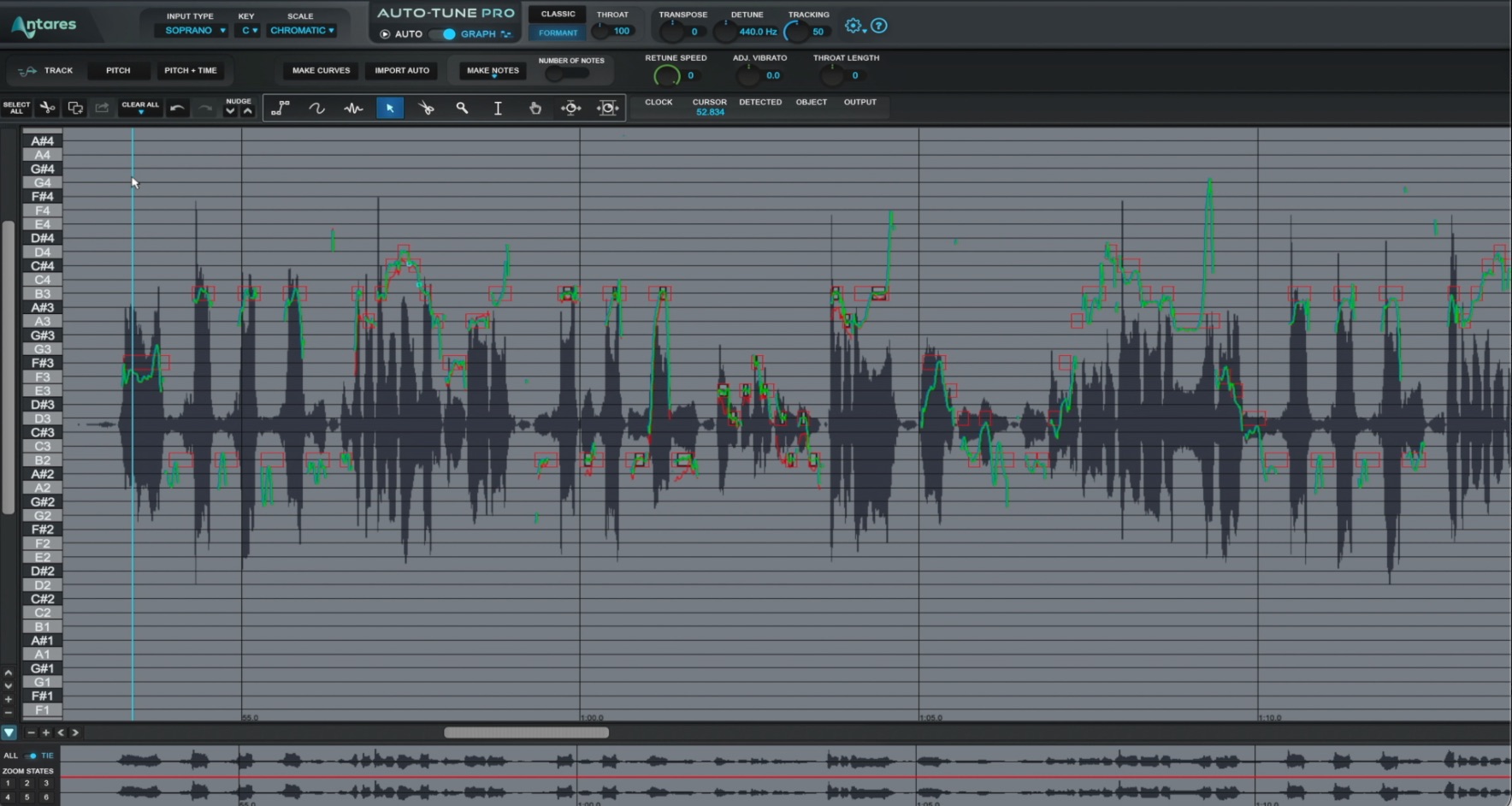Select the Curve drawing tool
Viewport: 1512px width, 806px height.
click(x=316, y=108)
